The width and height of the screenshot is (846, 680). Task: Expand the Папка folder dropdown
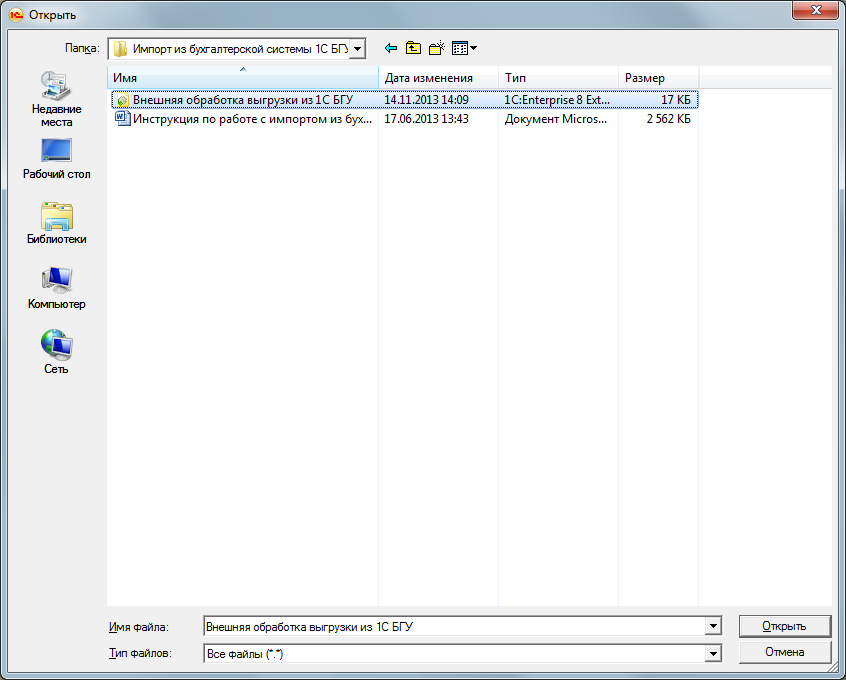(359, 48)
